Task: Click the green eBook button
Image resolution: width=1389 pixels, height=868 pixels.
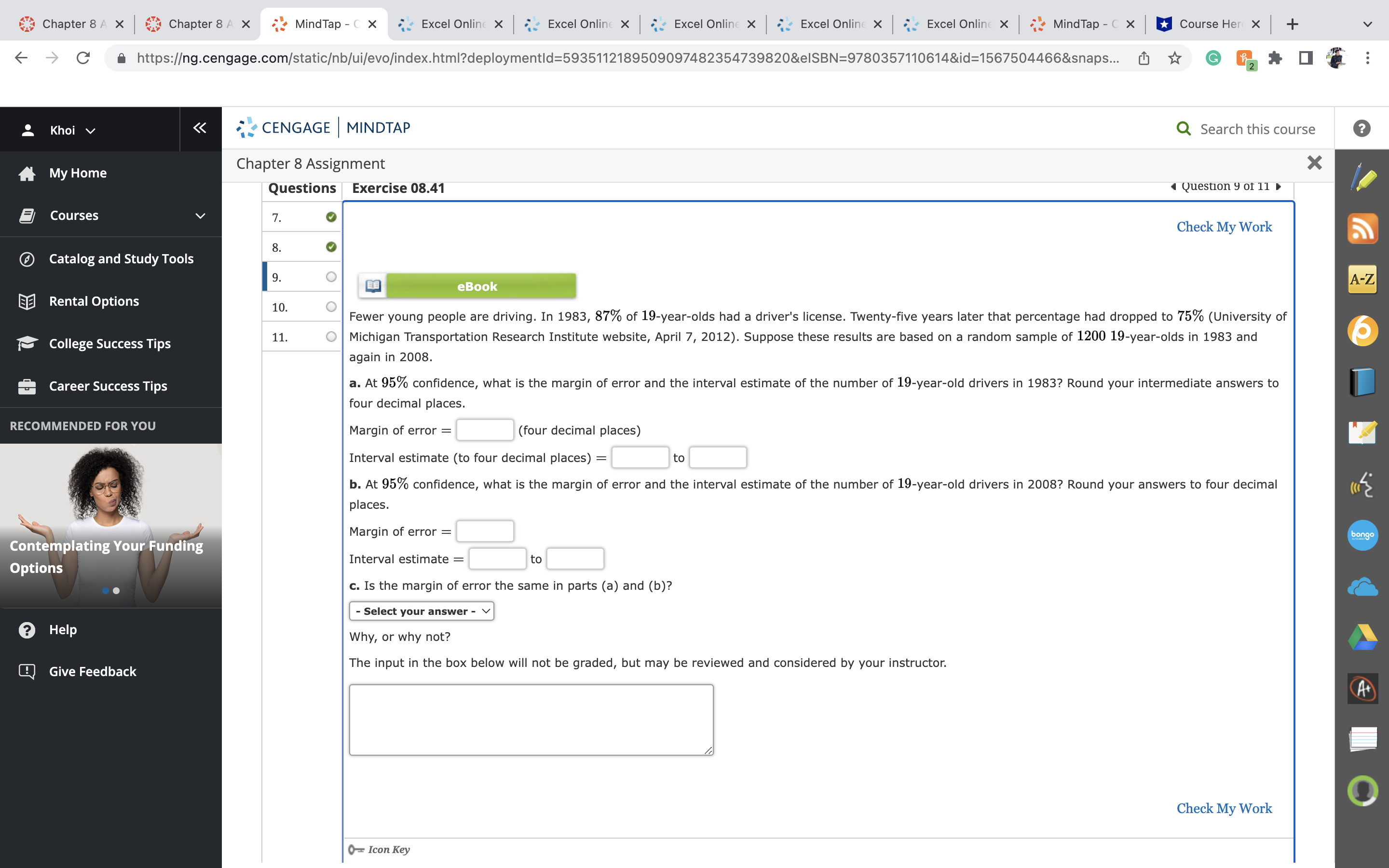Action: tap(477, 286)
